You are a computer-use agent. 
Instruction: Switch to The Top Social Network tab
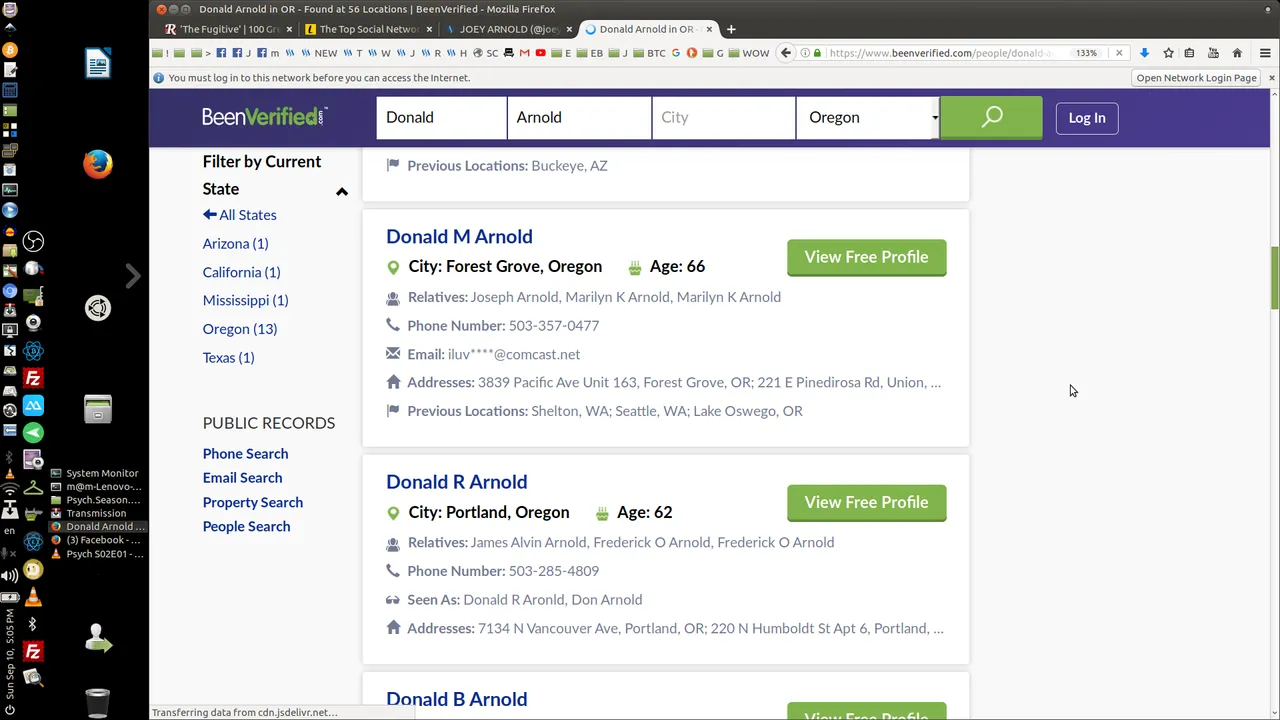pos(368,29)
